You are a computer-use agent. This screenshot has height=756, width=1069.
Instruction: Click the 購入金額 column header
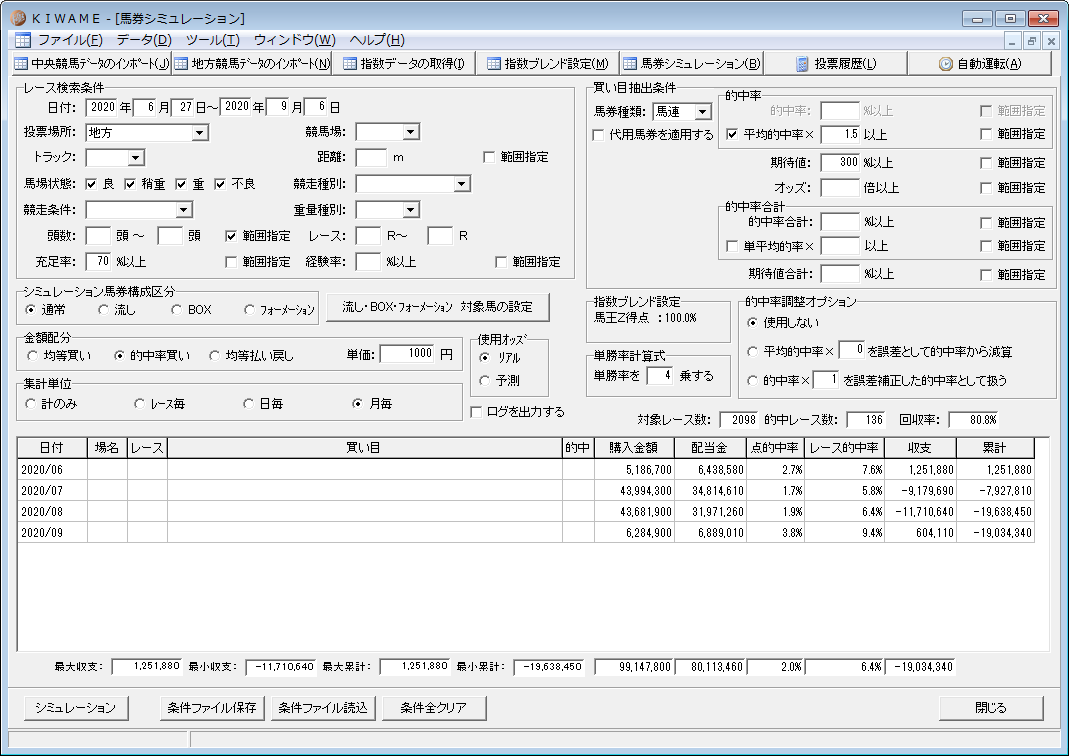(x=634, y=448)
